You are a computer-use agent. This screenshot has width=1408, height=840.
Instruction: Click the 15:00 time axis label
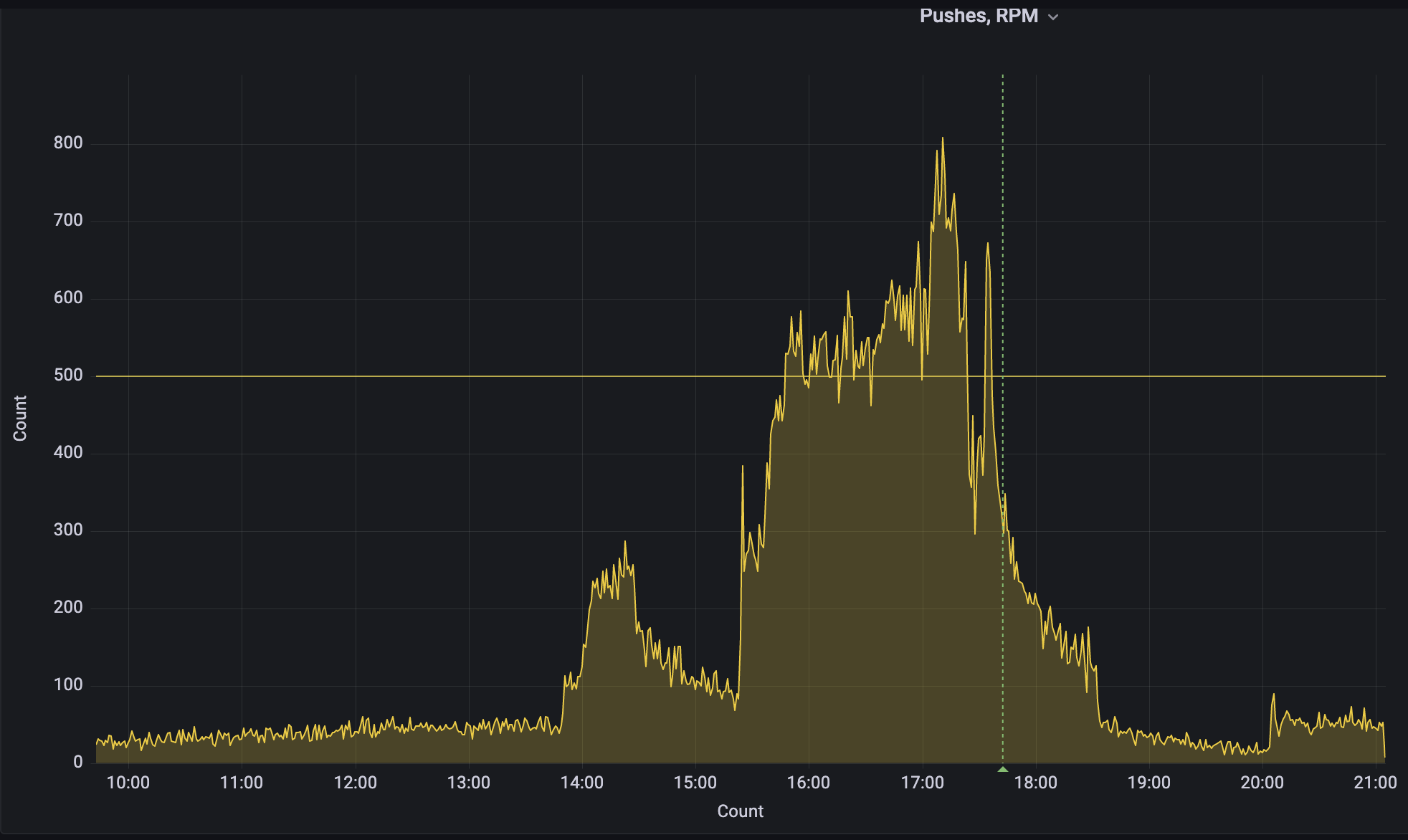(x=695, y=783)
